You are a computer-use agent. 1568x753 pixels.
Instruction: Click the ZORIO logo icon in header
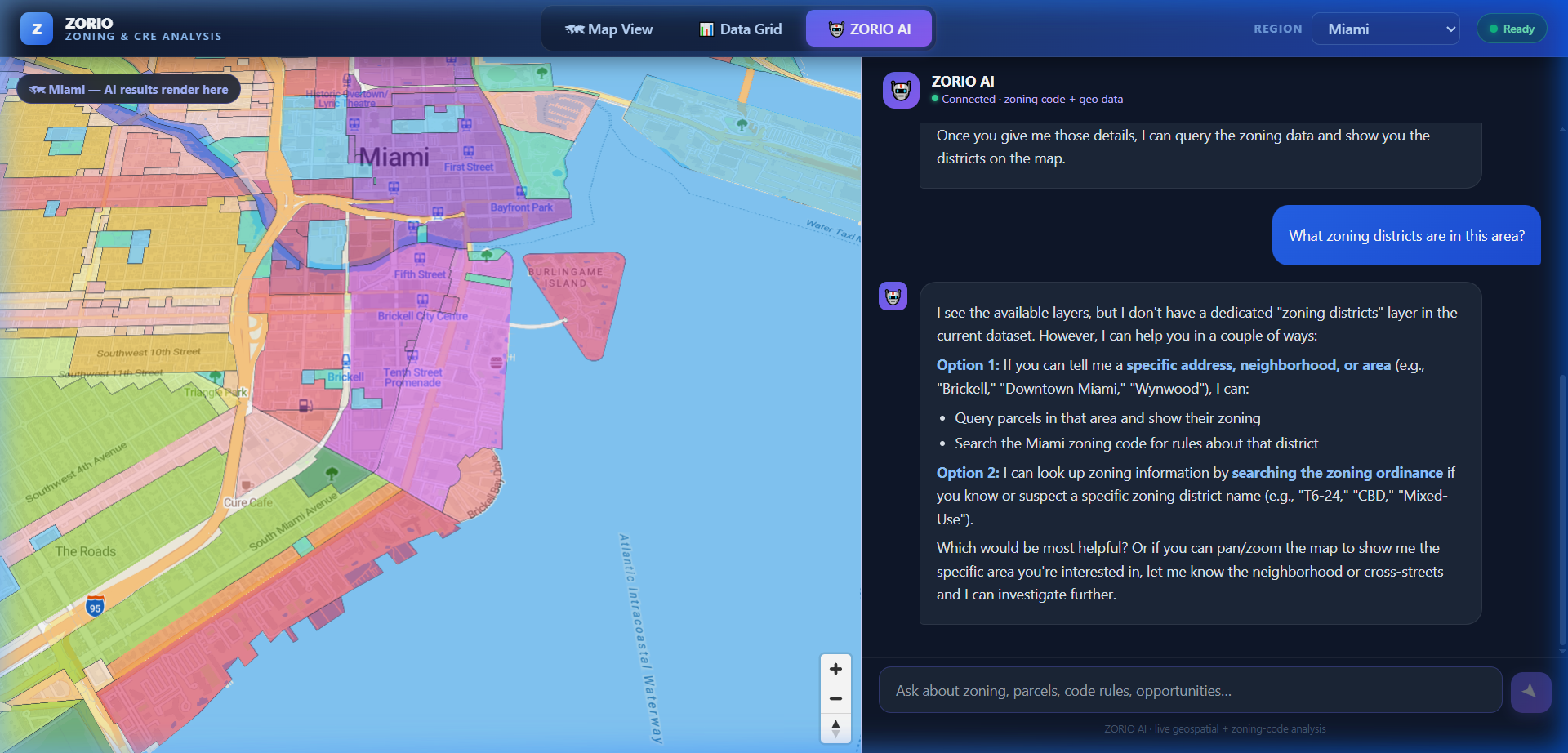[x=36, y=29]
